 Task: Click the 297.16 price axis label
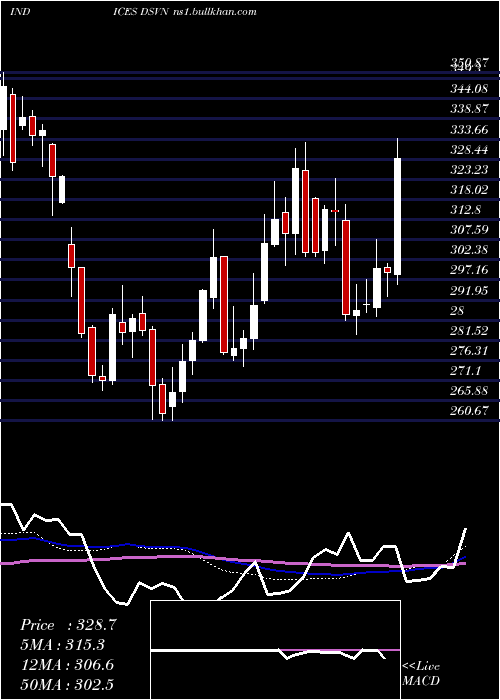[469, 270]
